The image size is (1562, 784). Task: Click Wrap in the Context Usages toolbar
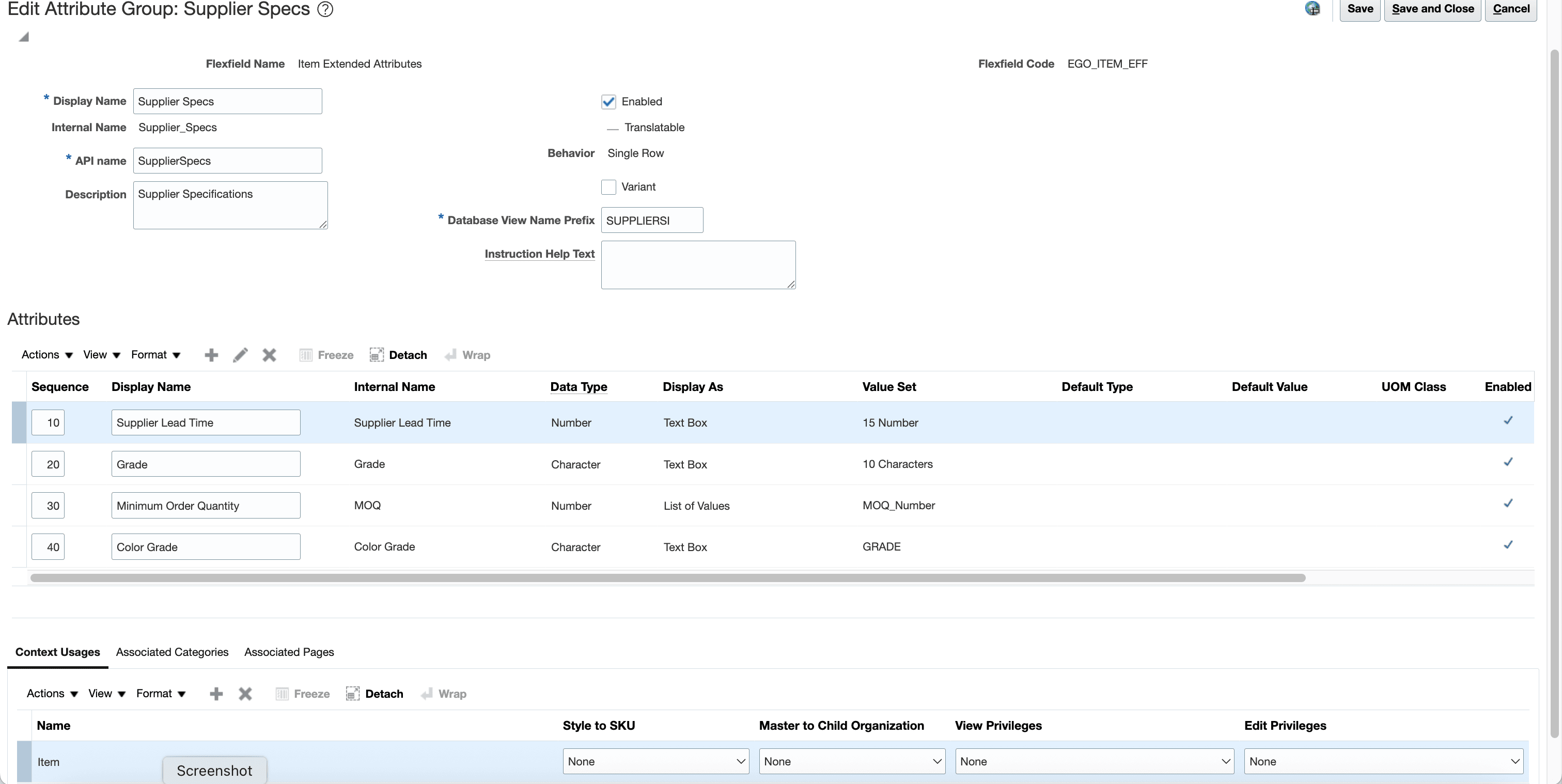[x=444, y=694]
